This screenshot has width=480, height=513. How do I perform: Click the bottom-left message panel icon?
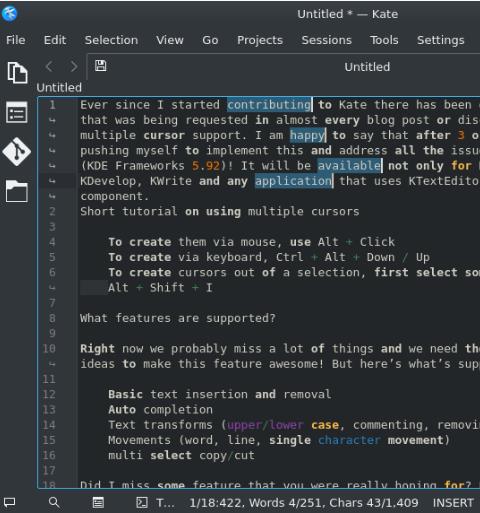9,502
